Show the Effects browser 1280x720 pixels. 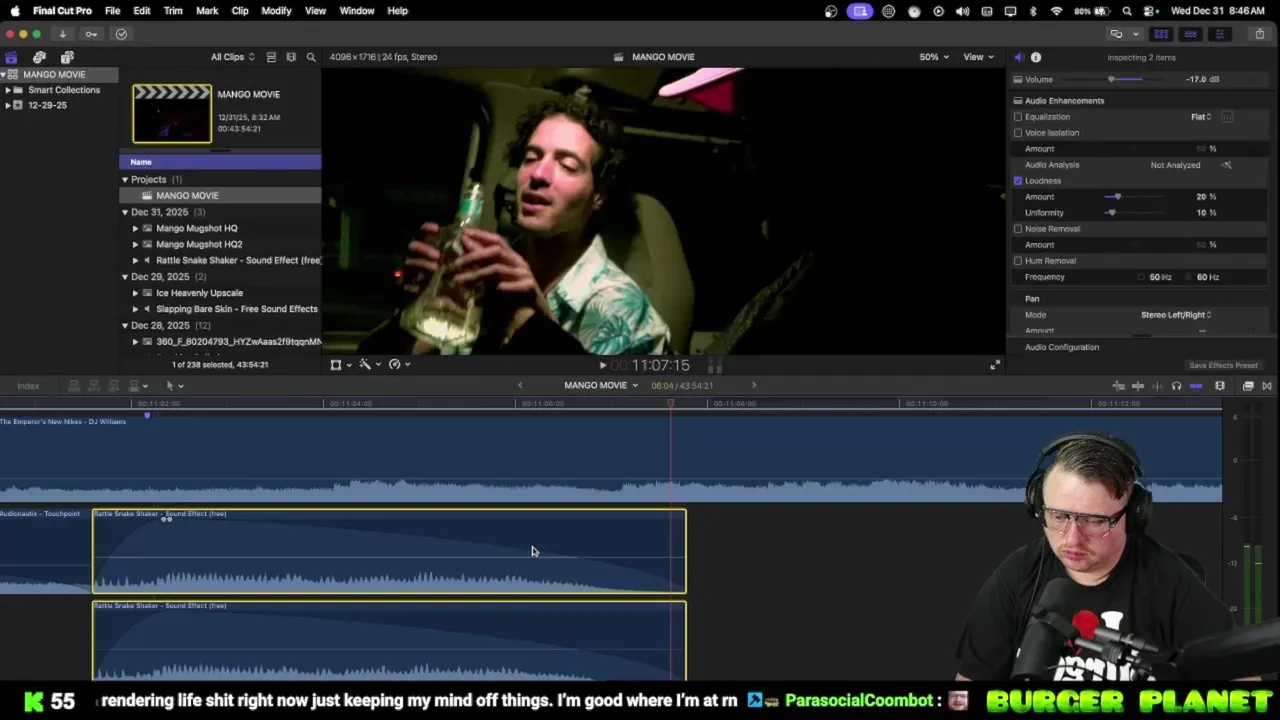pyautogui.click(x=1248, y=386)
